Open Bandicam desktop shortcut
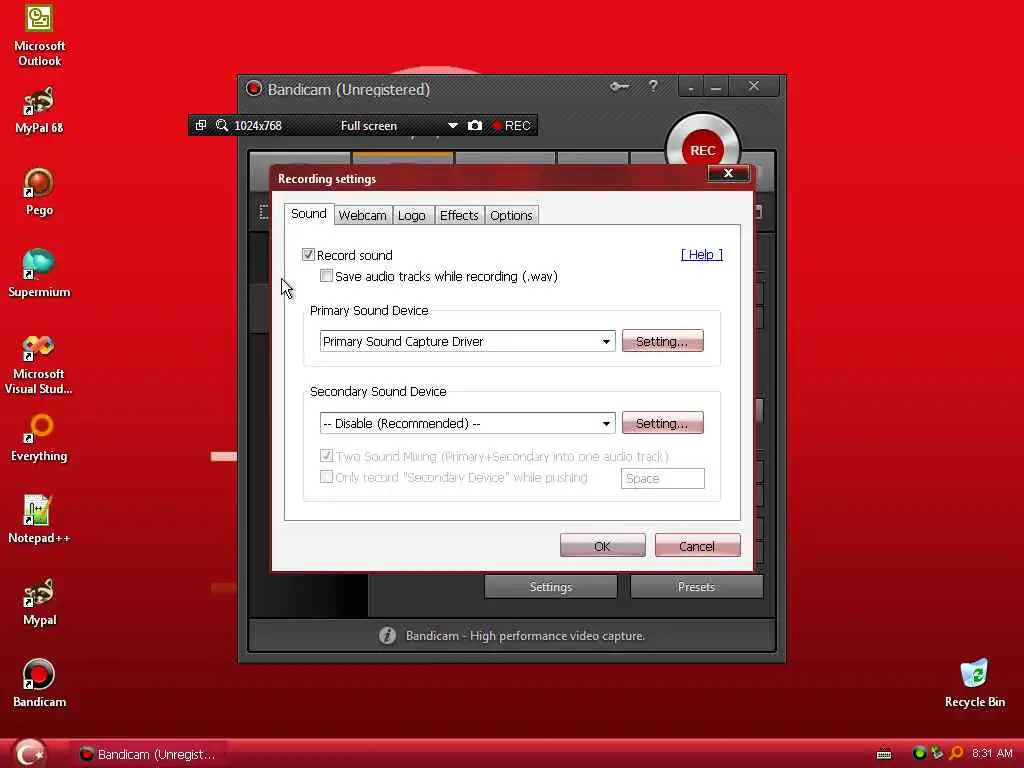1024x768 pixels. click(39, 683)
